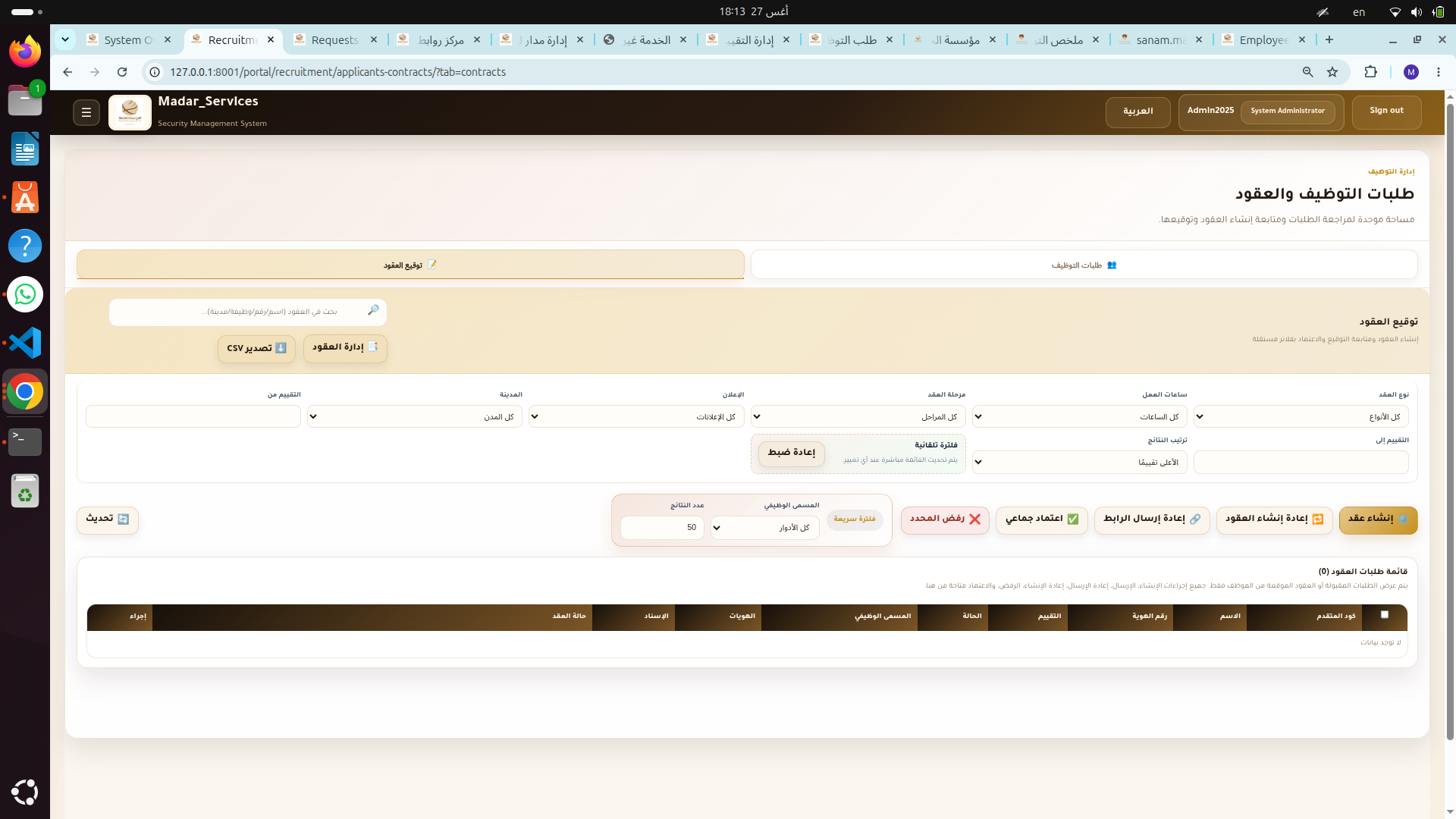The height and width of the screenshot is (819, 1456).
Task: Click the Sign out button
Action: tap(1386, 111)
